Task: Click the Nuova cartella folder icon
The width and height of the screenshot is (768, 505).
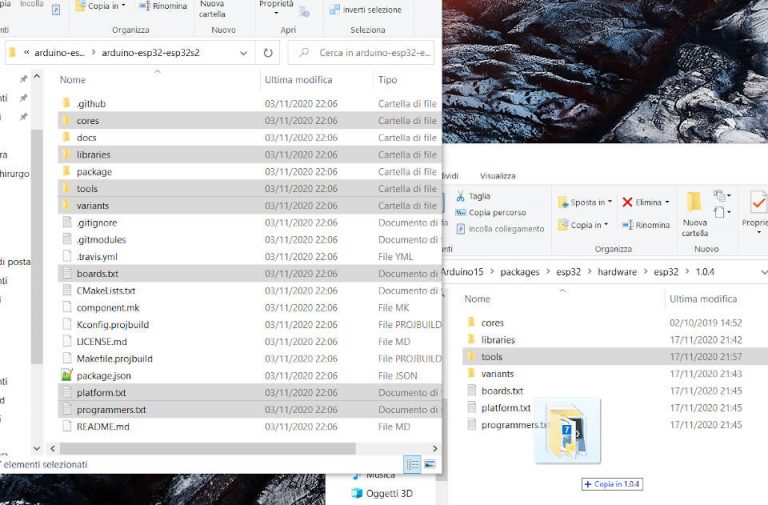Action: [694, 203]
